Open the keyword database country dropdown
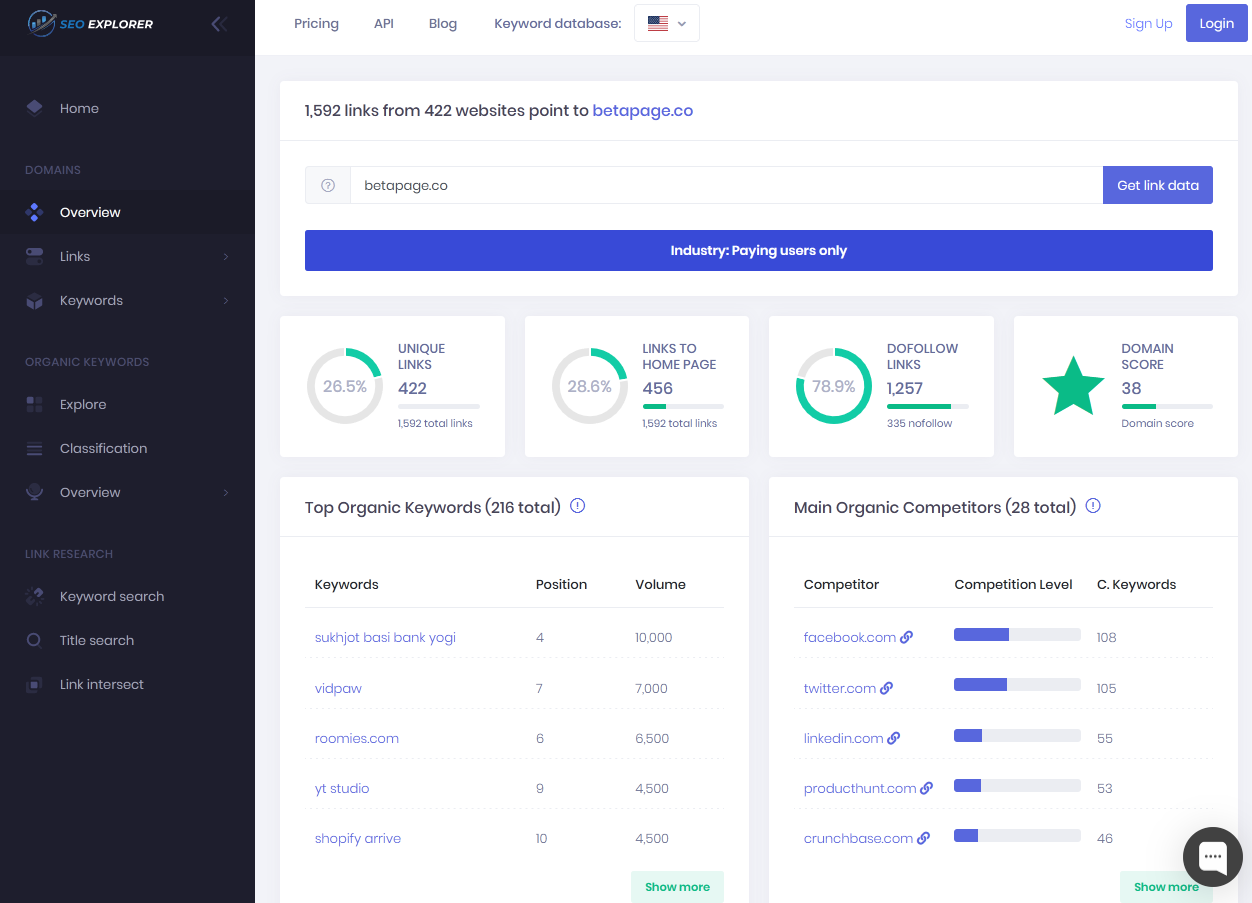1252x903 pixels. pos(667,23)
